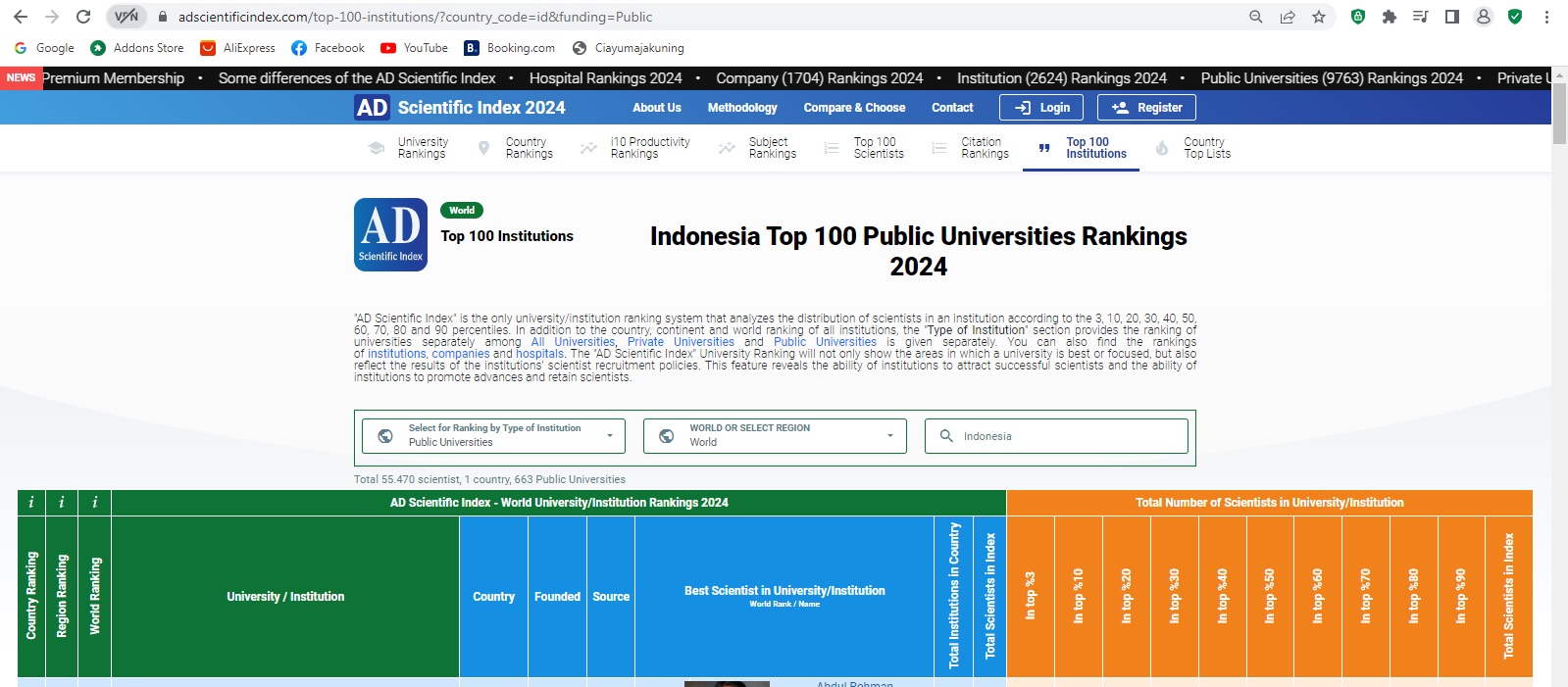1568x687 pixels.
Task: Click the Country Ranking column header
Action: (31, 596)
